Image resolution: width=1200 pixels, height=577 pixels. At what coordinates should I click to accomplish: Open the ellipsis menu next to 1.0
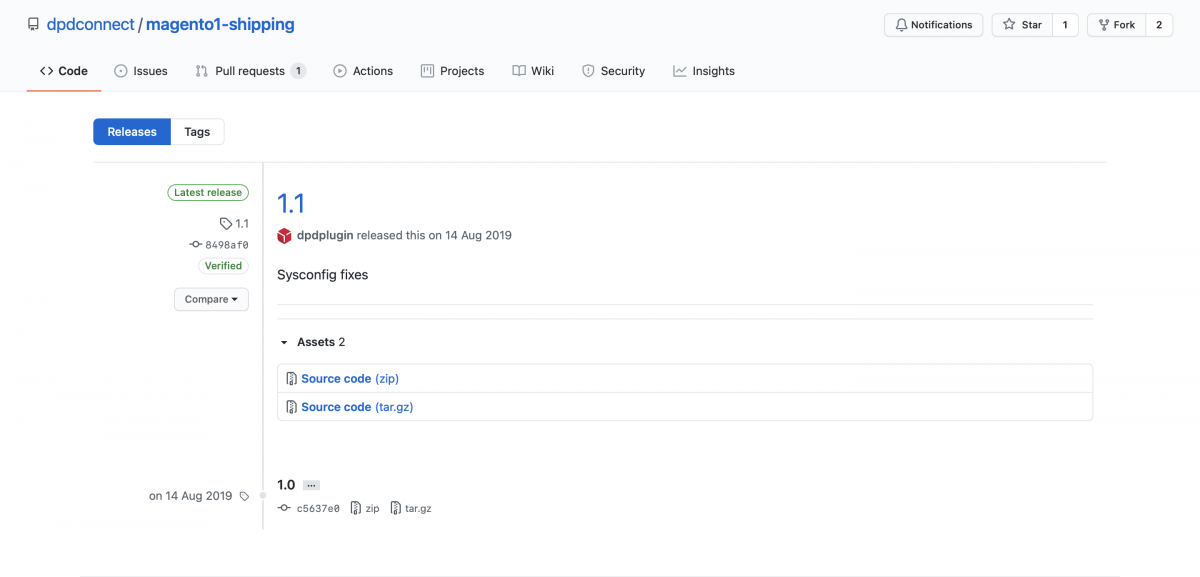click(311, 484)
